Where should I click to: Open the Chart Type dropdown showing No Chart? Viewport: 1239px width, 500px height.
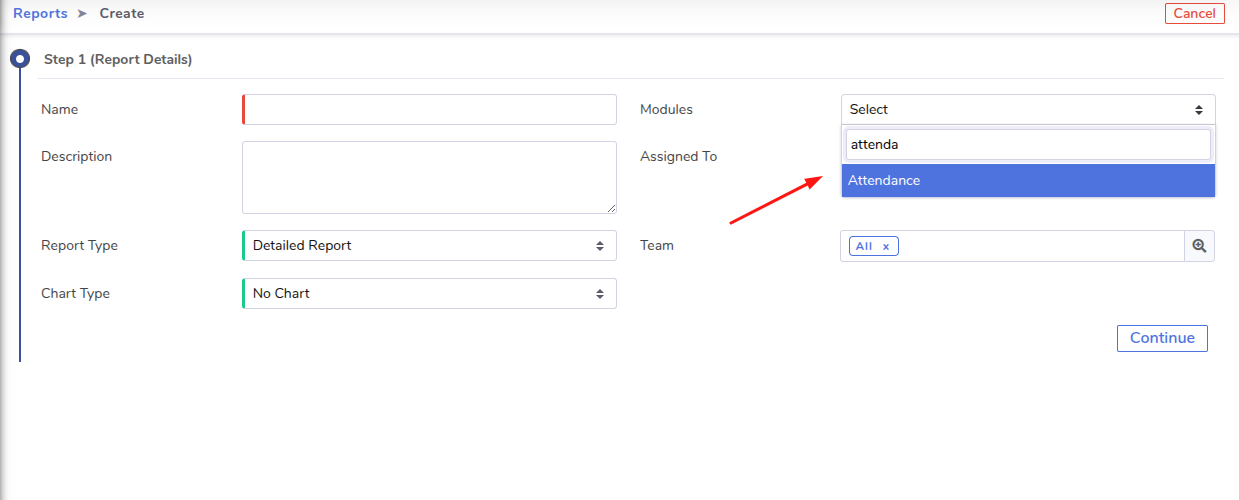tap(429, 293)
